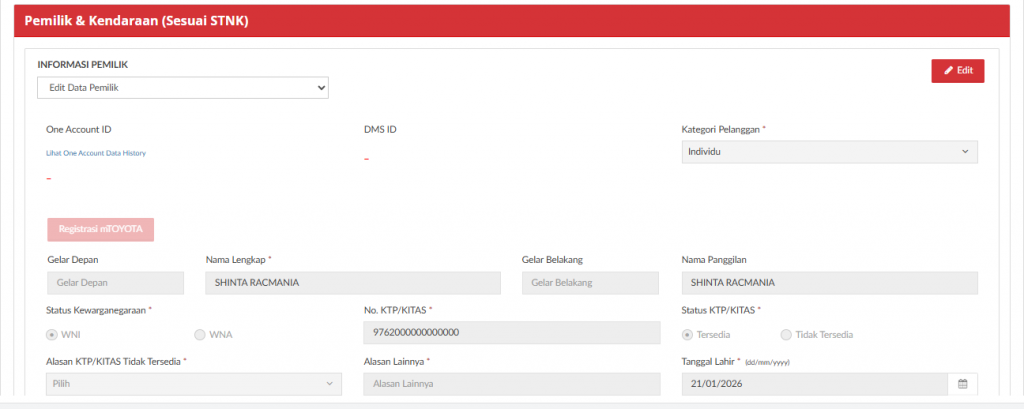The image size is (1024, 409).
Task: Click the Nama Panggilan field
Action: tap(828, 283)
